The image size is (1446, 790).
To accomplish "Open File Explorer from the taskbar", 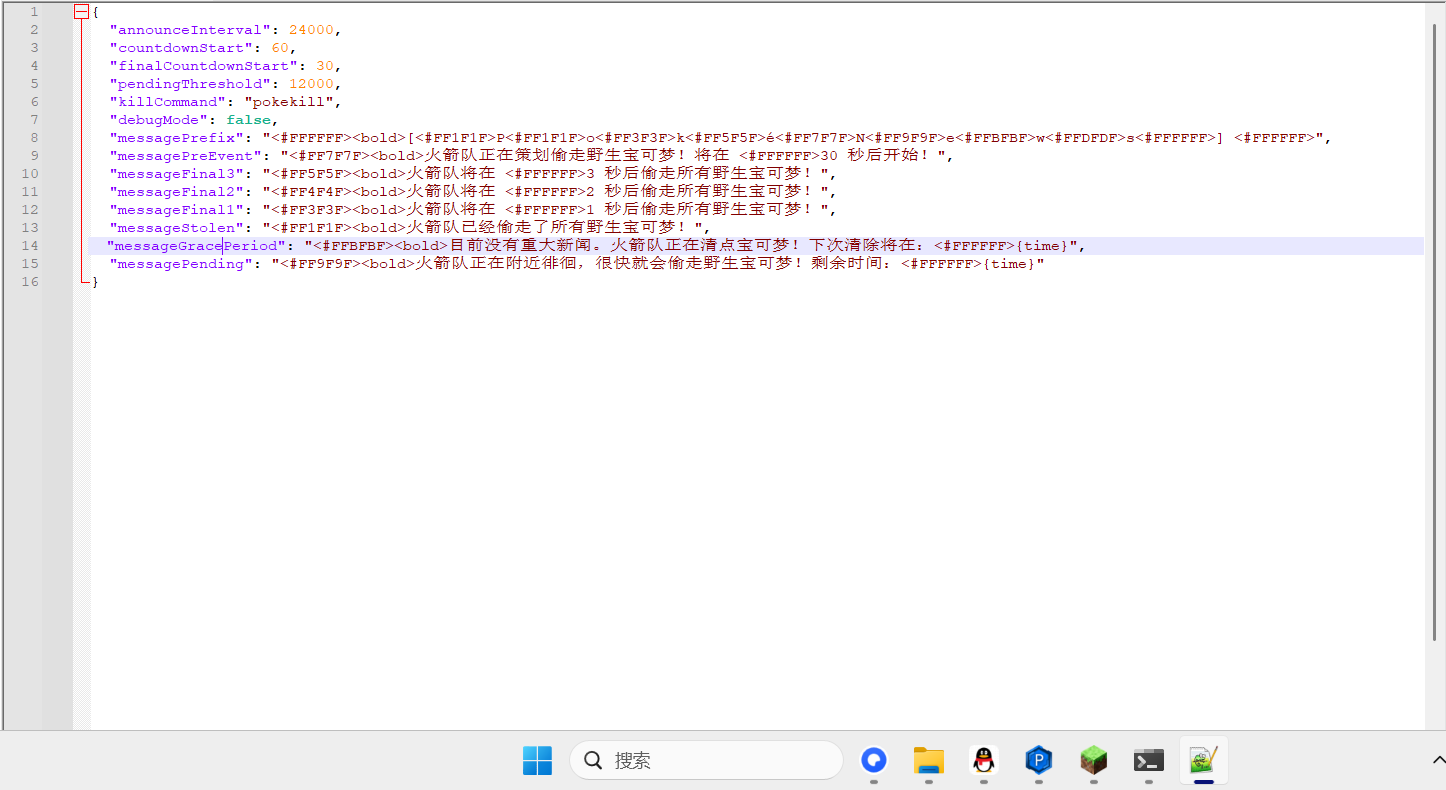I will coord(929,761).
